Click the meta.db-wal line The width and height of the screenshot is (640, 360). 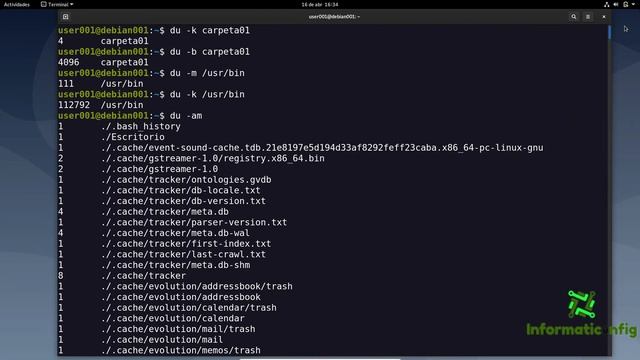point(175,233)
